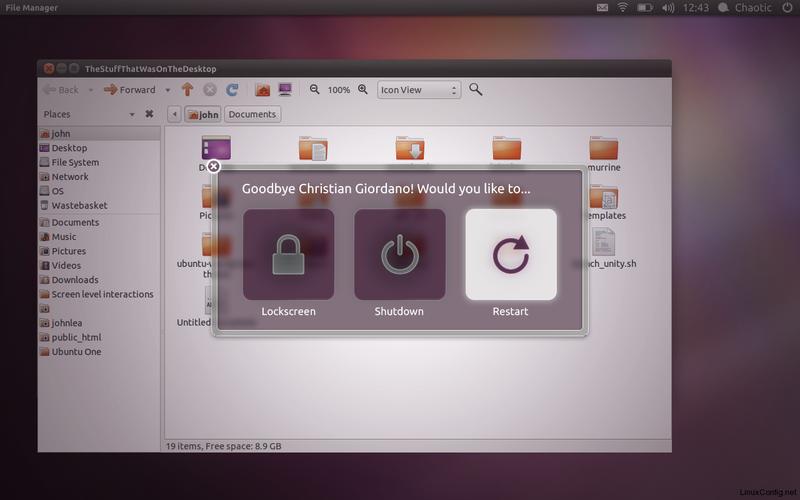The image size is (800, 500).
Task: Zoom out the folder view
Action: pos(314,89)
